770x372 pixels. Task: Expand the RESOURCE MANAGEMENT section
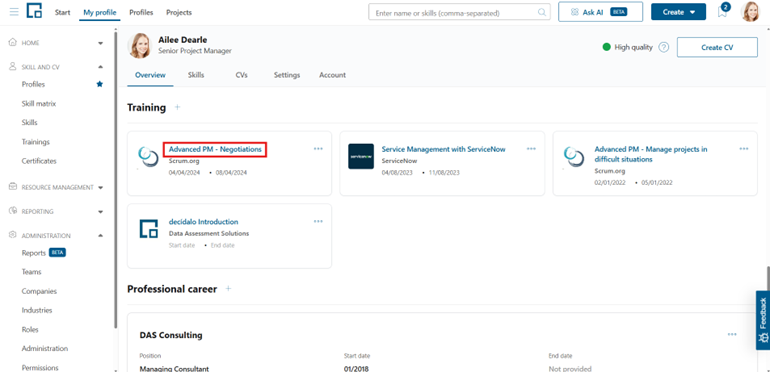pos(101,187)
